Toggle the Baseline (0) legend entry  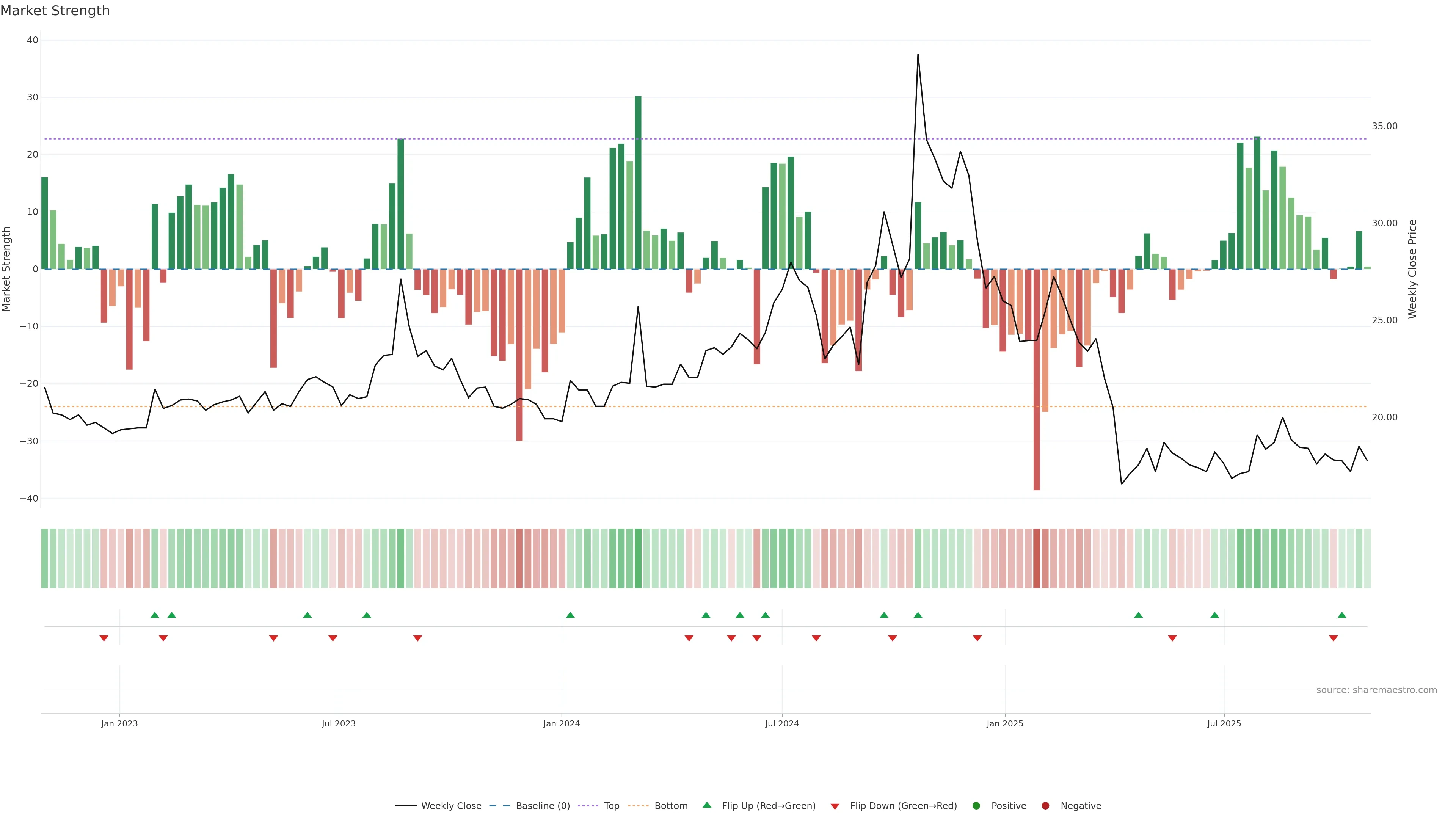pos(529,806)
